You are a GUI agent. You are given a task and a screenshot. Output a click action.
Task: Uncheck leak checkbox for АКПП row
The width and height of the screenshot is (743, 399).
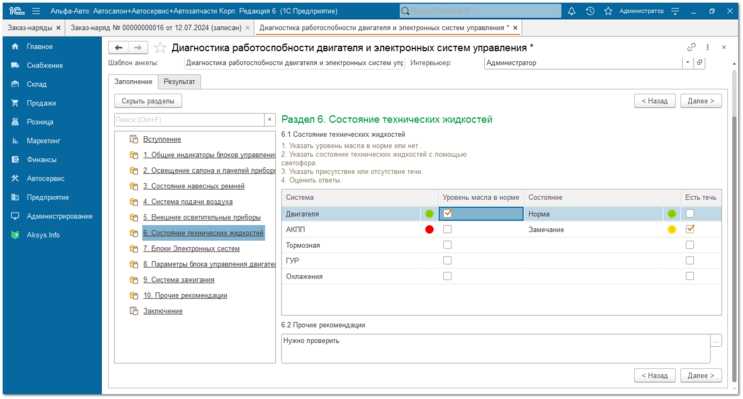(690, 229)
